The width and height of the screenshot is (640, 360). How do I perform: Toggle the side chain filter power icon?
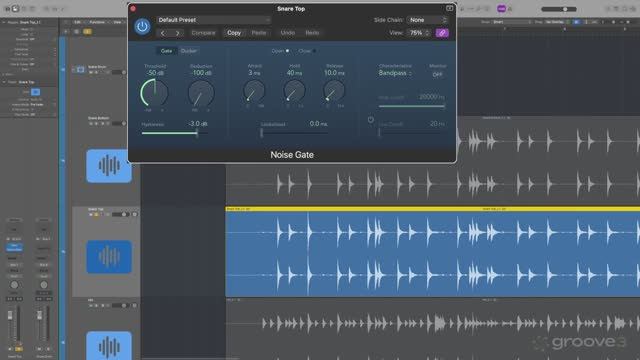point(371,120)
